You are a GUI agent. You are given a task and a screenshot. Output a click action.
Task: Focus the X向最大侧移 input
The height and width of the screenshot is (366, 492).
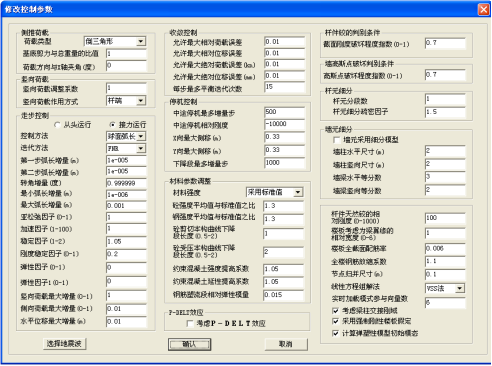(285, 137)
